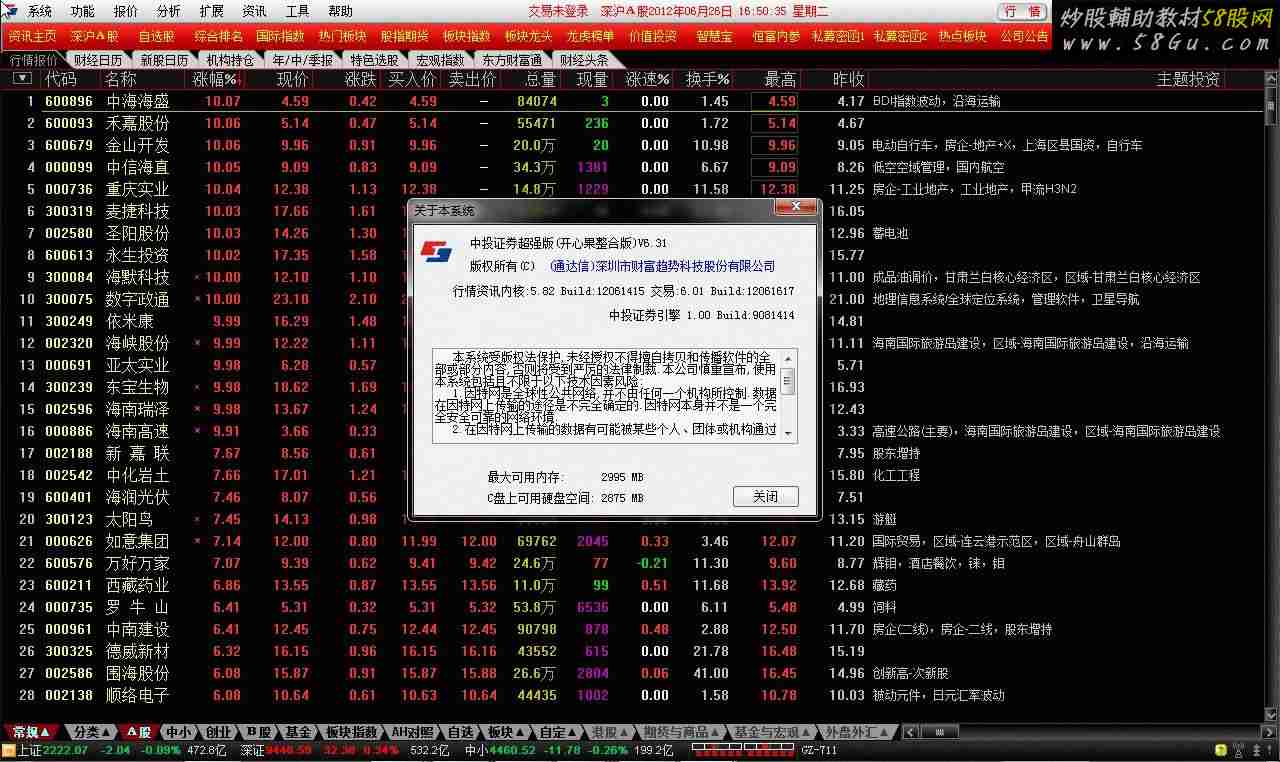
Task: Click the 股指期货 toolbar button
Action: click(x=405, y=36)
